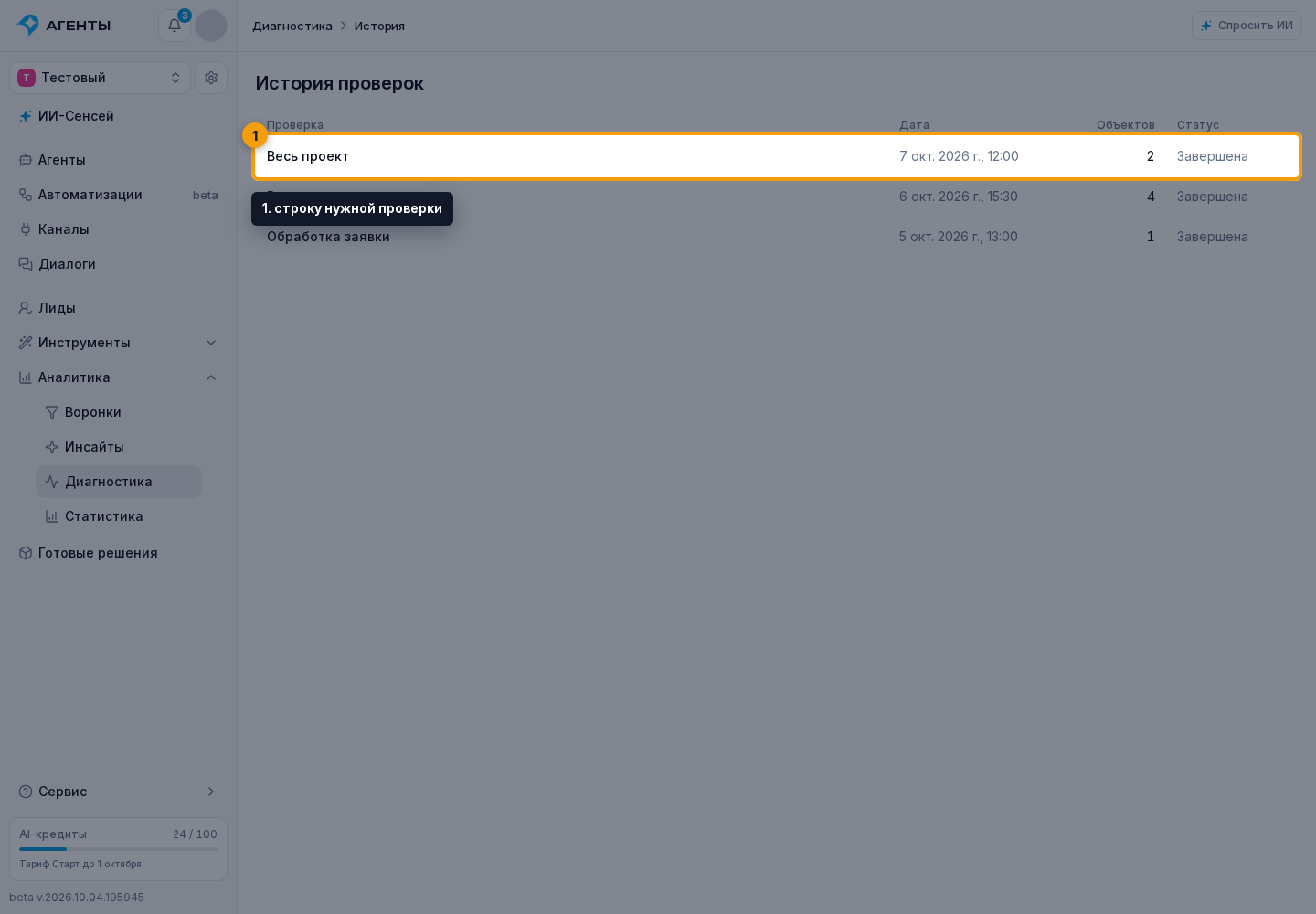
Task: Click the Аналитика chart icon
Action: click(26, 377)
